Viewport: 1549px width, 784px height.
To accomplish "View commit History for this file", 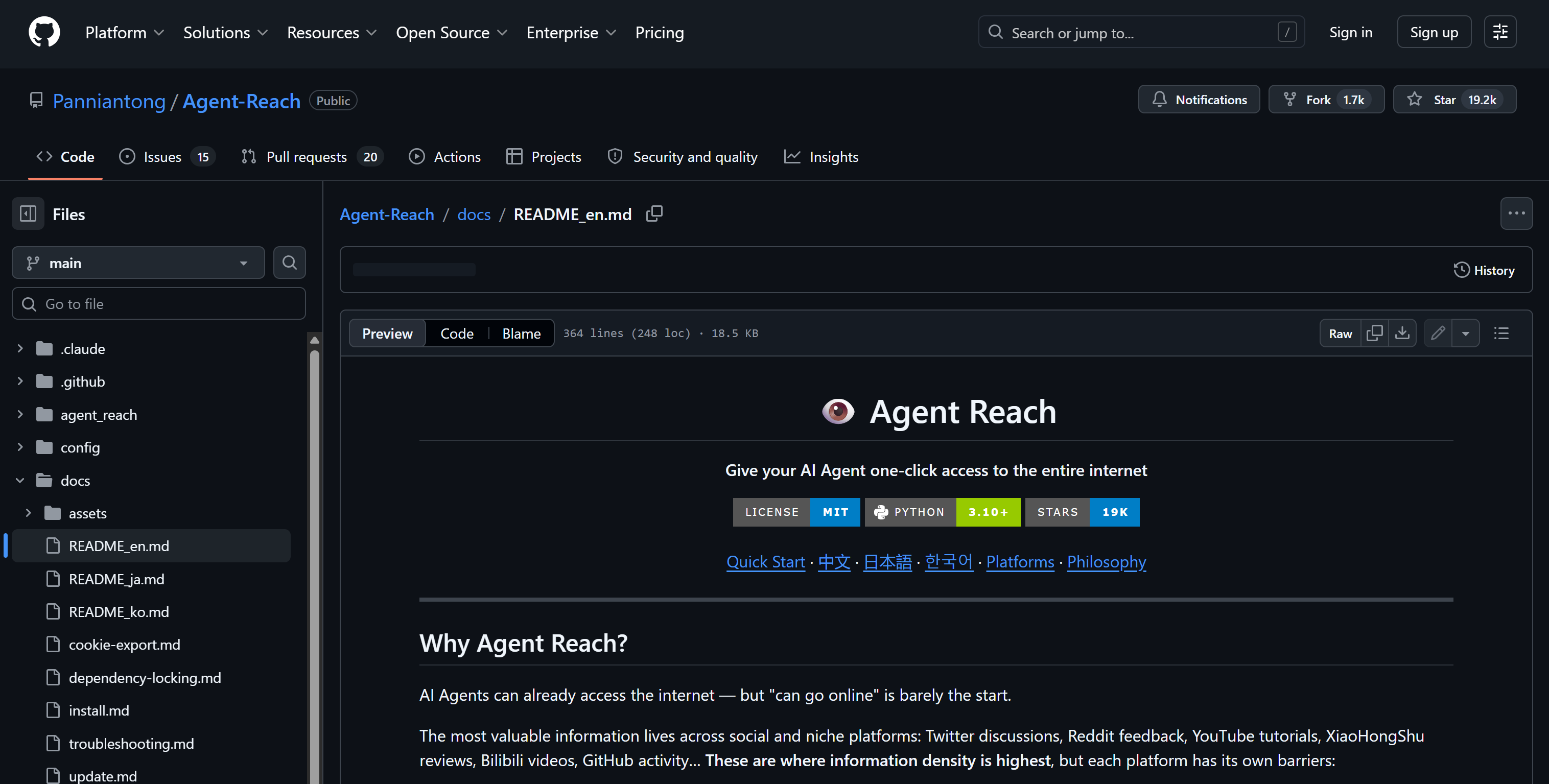I will [1484, 270].
